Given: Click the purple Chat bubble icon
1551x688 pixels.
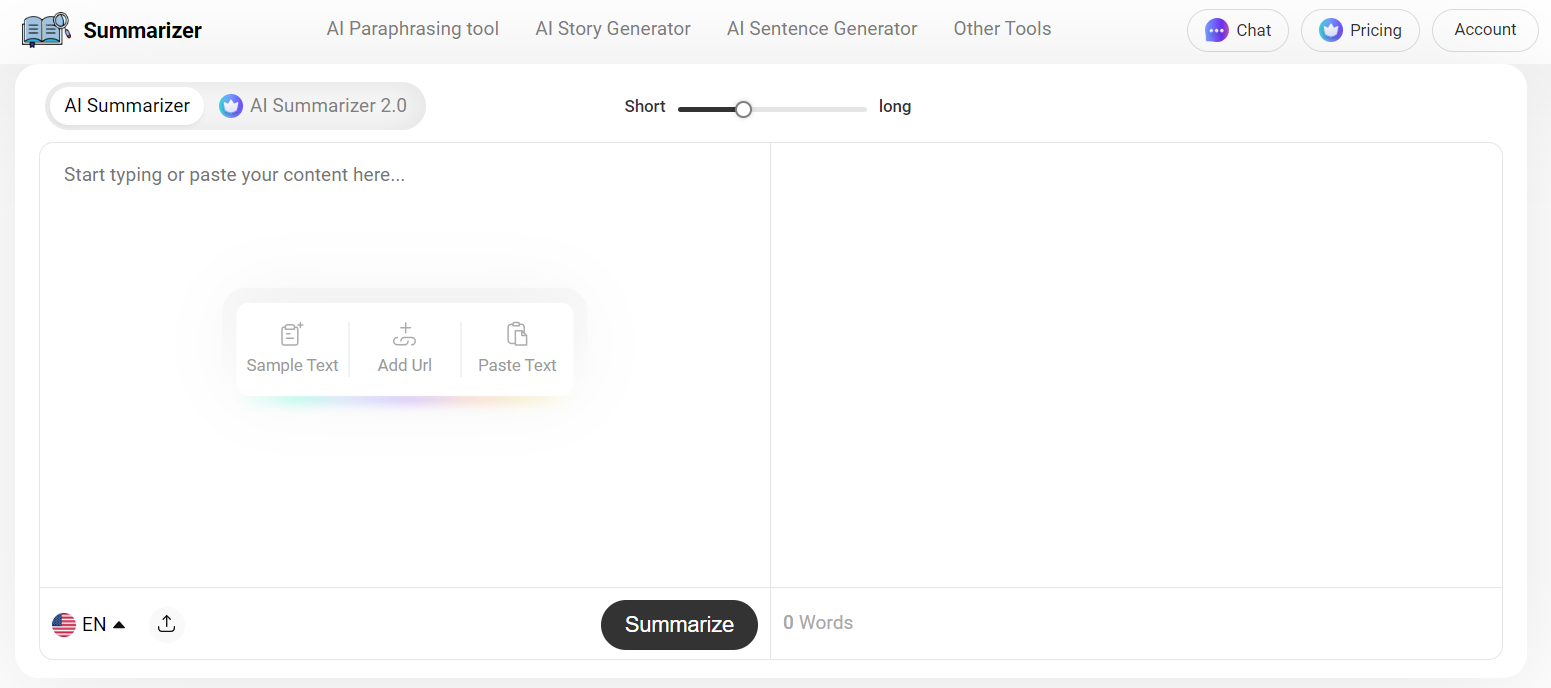Looking at the screenshot, I should [x=1216, y=30].
